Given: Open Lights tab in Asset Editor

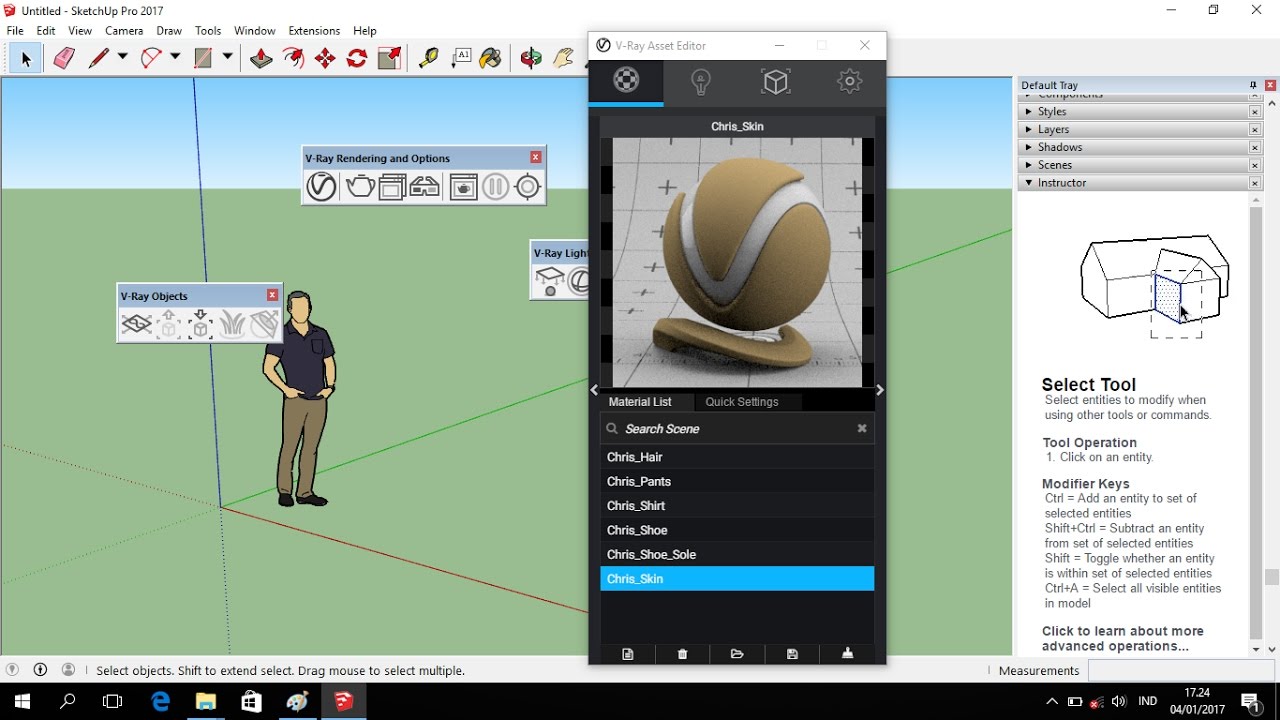Looking at the screenshot, I should point(701,82).
